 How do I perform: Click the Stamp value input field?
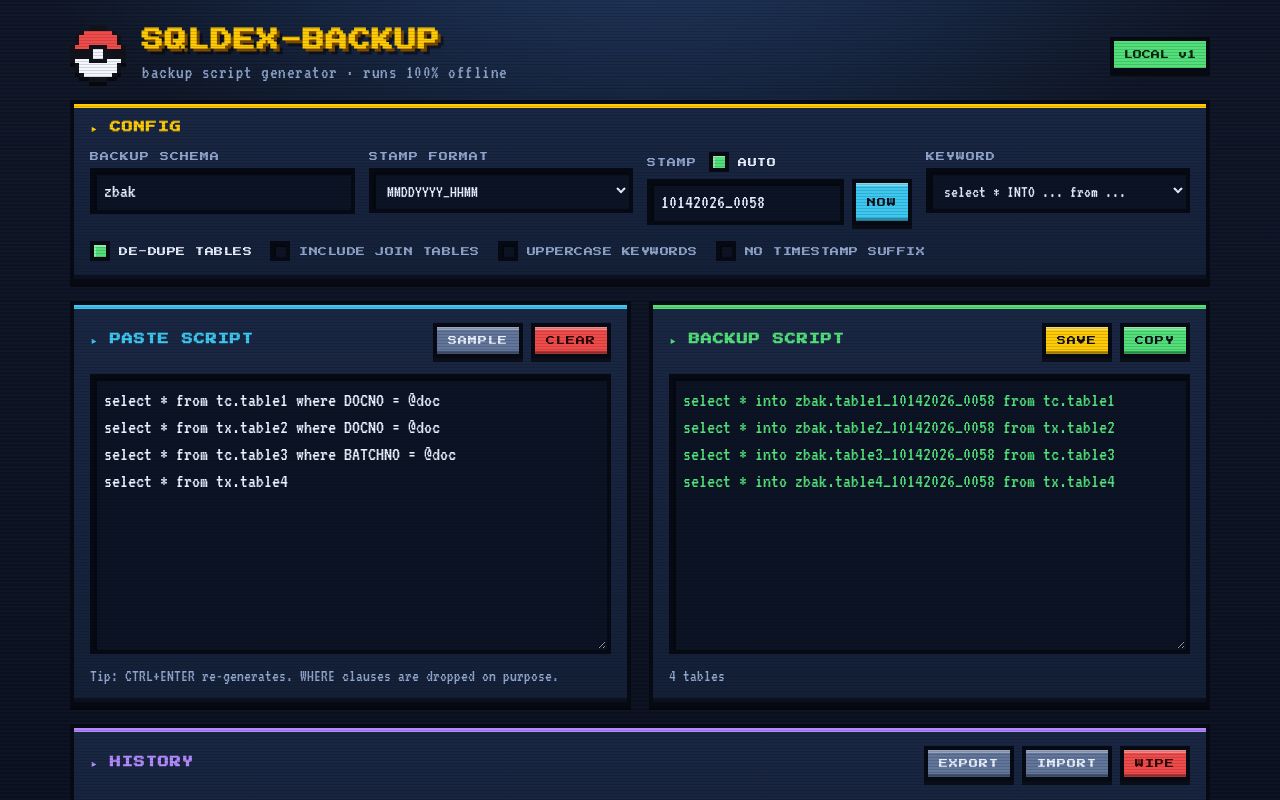(745, 202)
